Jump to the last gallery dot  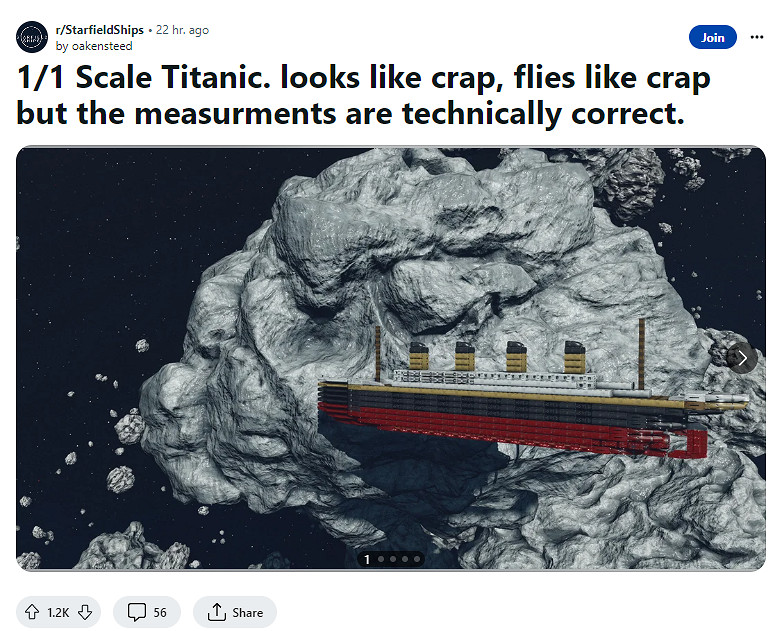[416, 559]
